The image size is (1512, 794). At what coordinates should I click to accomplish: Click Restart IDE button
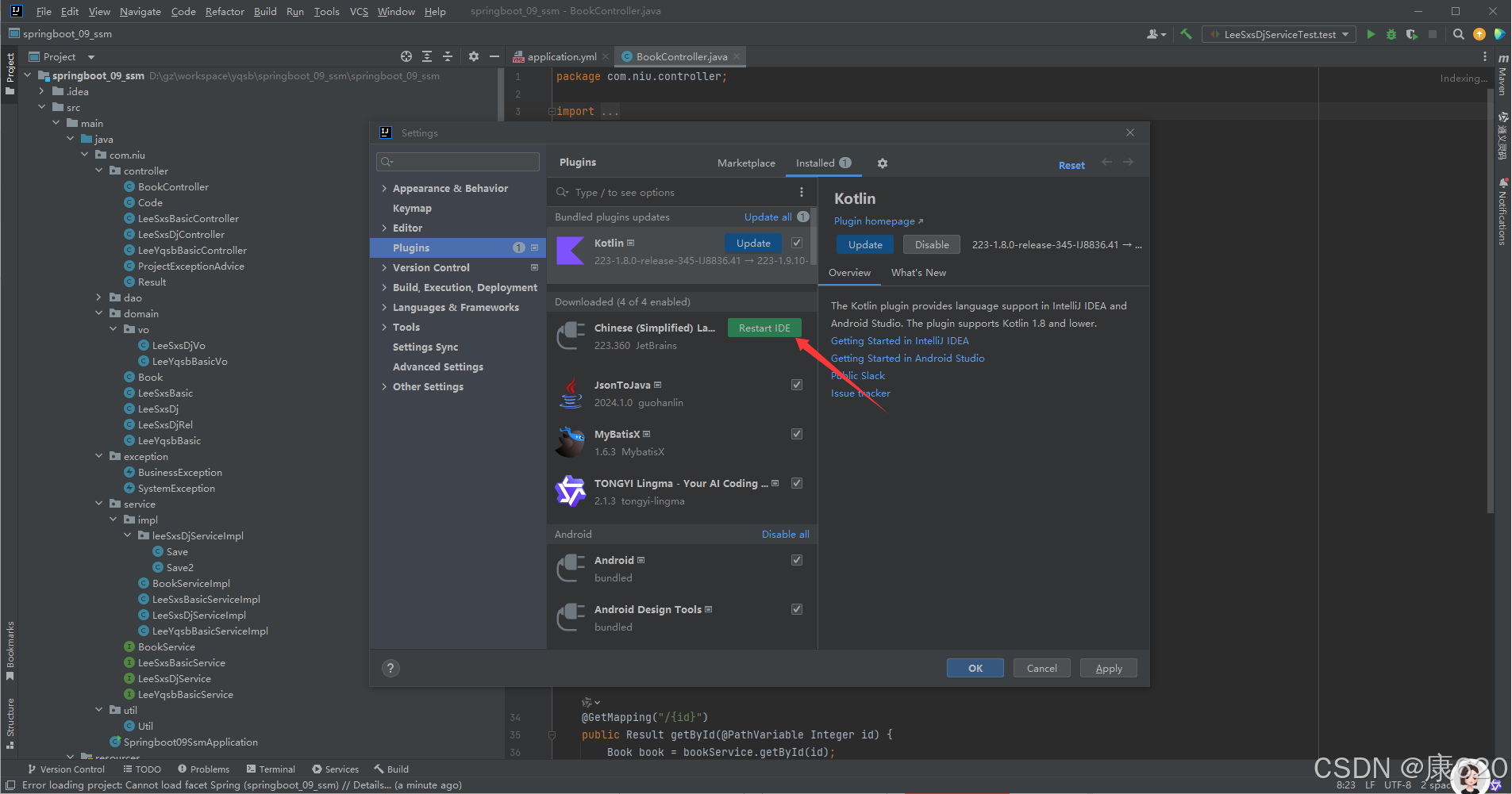(764, 328)
